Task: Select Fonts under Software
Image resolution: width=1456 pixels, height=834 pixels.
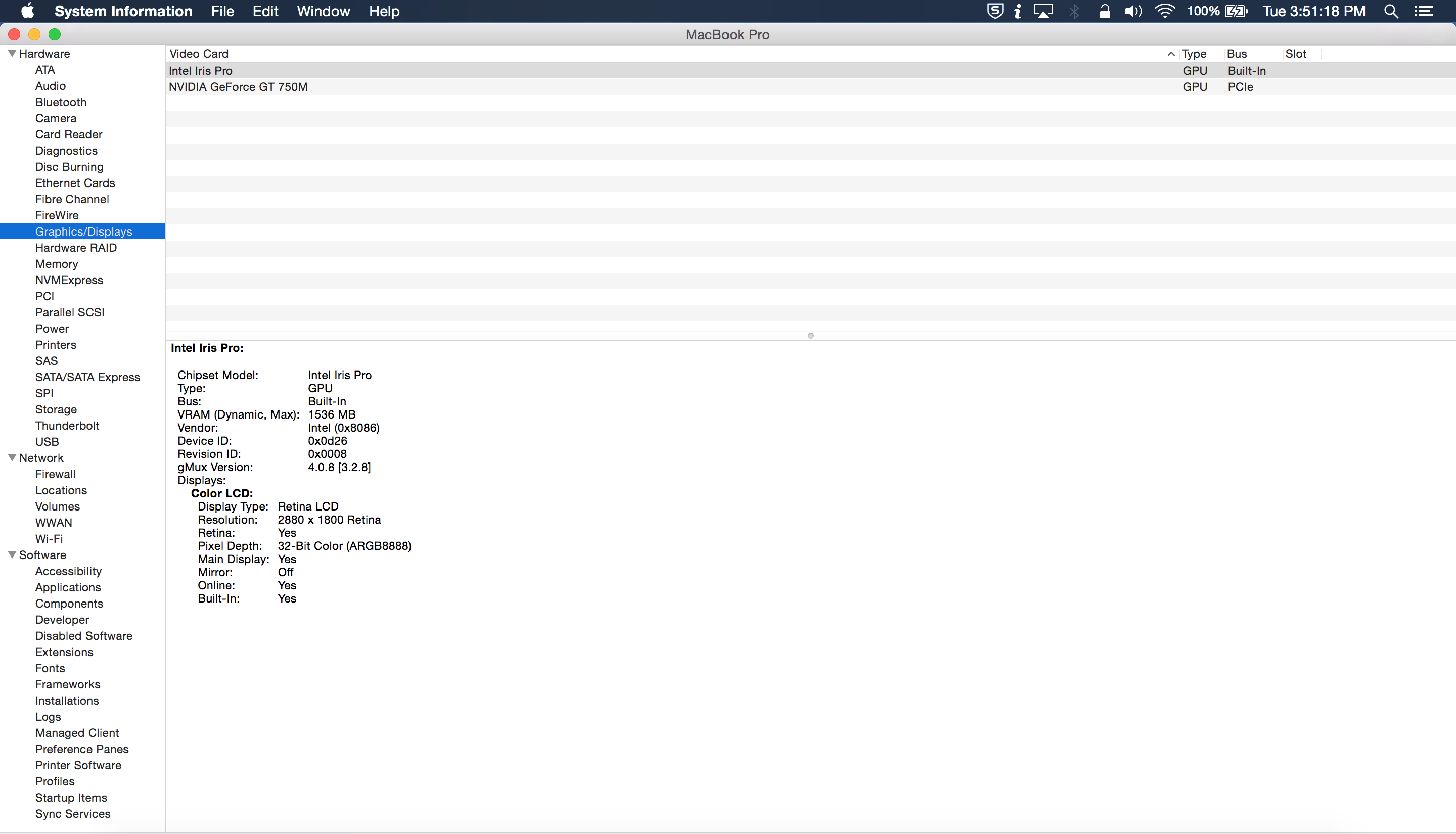Action: tap(50, 668)
